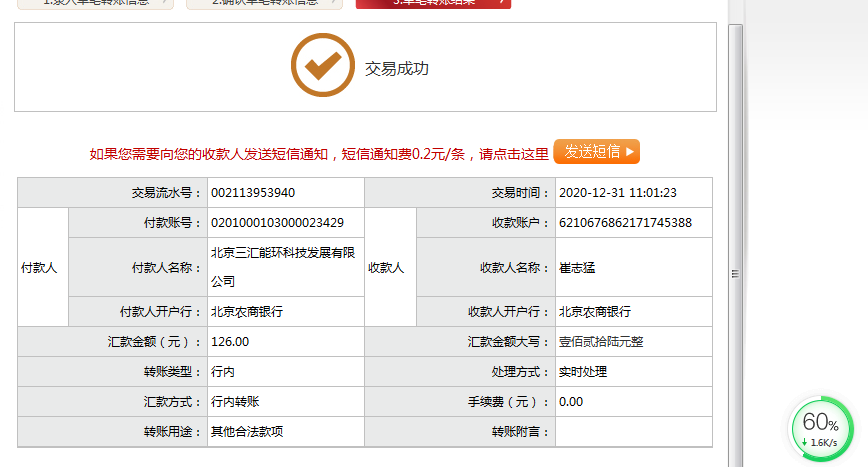The image size is (868, 467).
Task: Click the transaction serial number 002113953940
Action: point(252,193)
